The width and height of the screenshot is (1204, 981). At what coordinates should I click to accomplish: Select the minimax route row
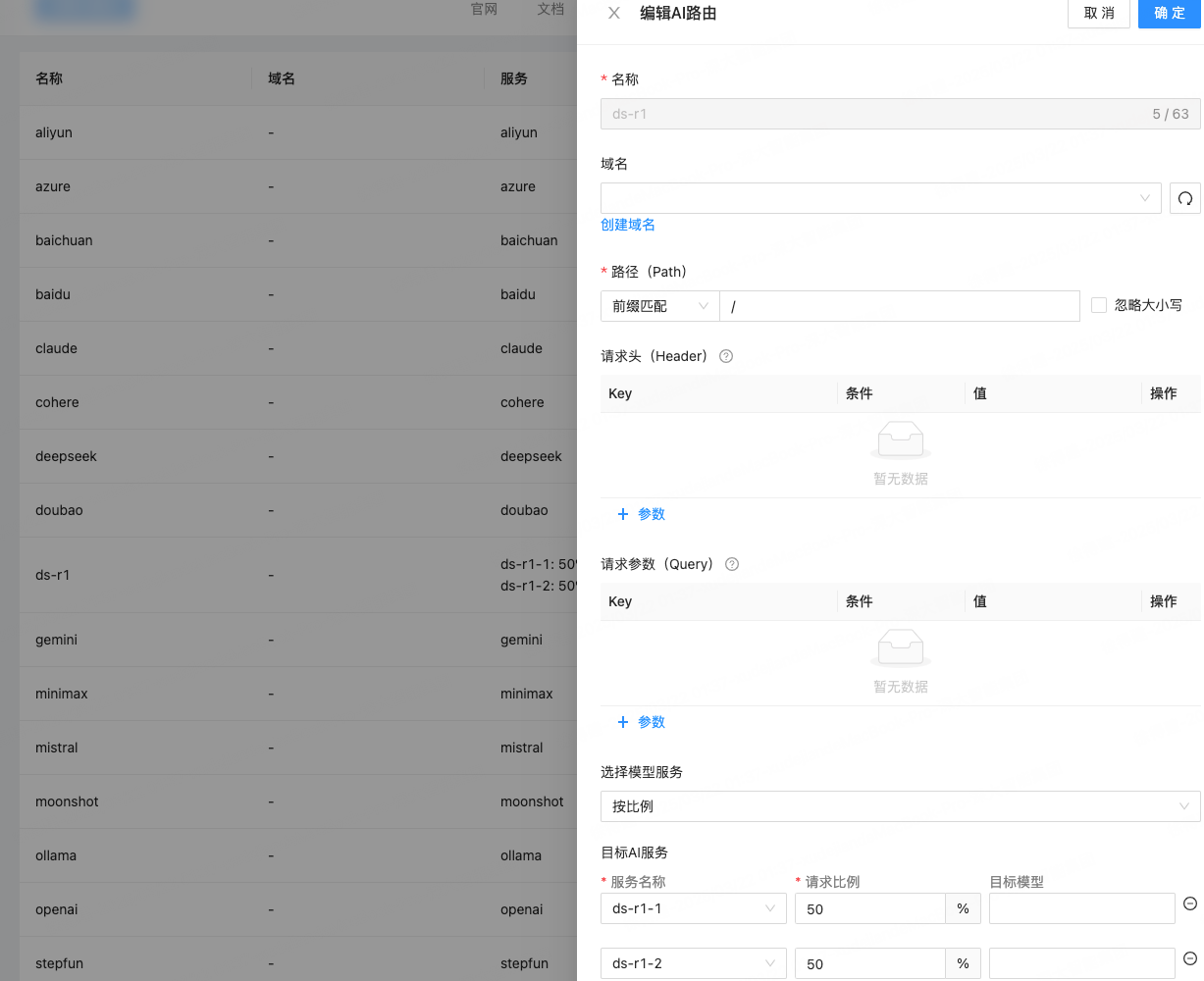point(298,694)
